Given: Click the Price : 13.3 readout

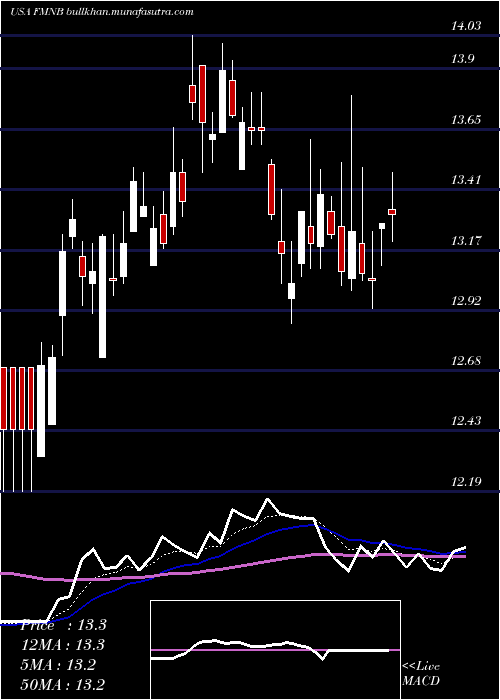Looking at the screenshot, I should [64, 625].
